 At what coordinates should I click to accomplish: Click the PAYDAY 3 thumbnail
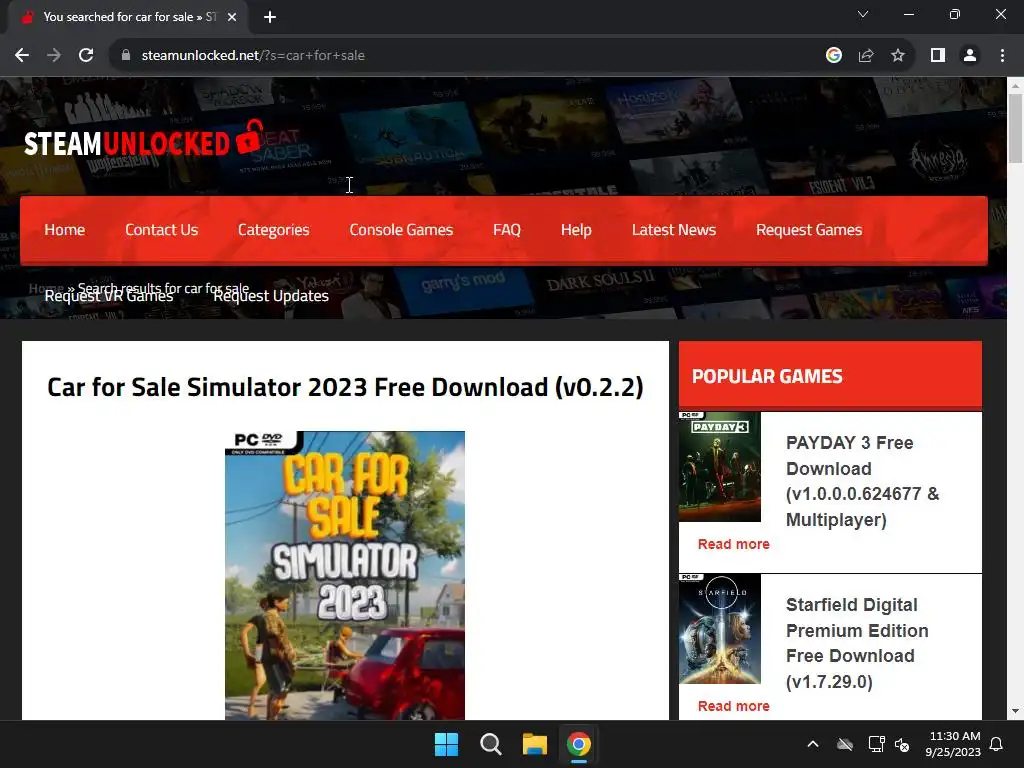[720, 466]
